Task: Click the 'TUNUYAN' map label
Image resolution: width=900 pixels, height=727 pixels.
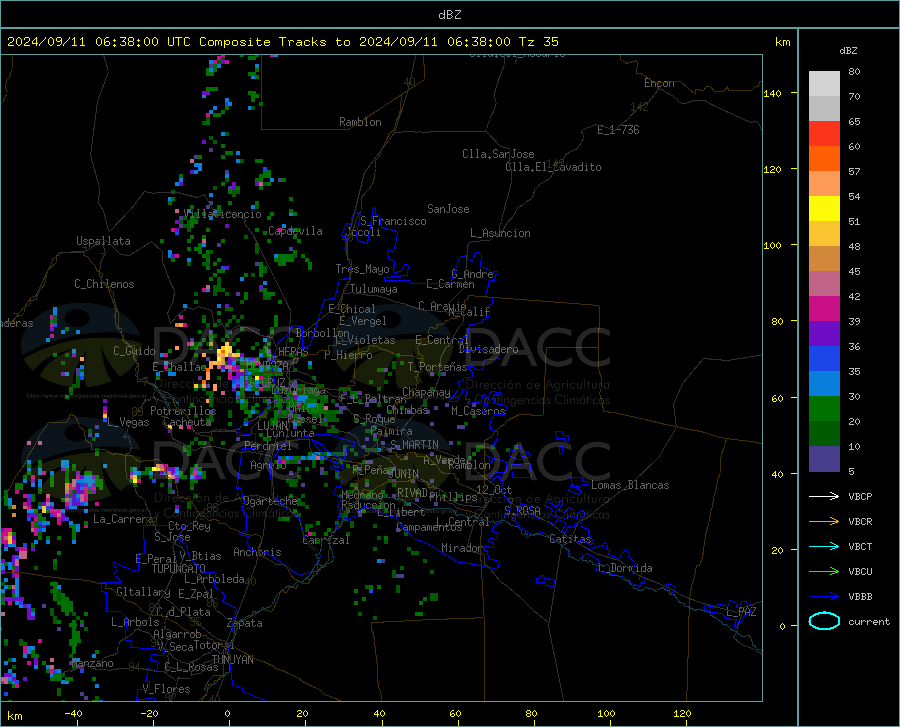Action: point(232,660)
